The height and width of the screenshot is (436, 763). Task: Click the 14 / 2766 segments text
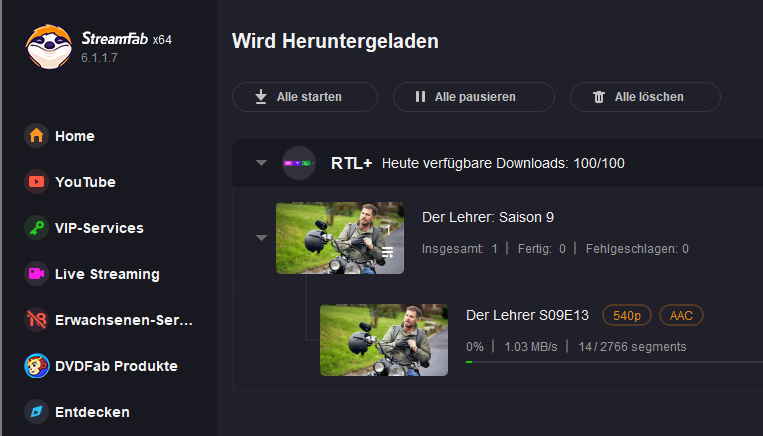pyautogui.click(x=632, y=346)
